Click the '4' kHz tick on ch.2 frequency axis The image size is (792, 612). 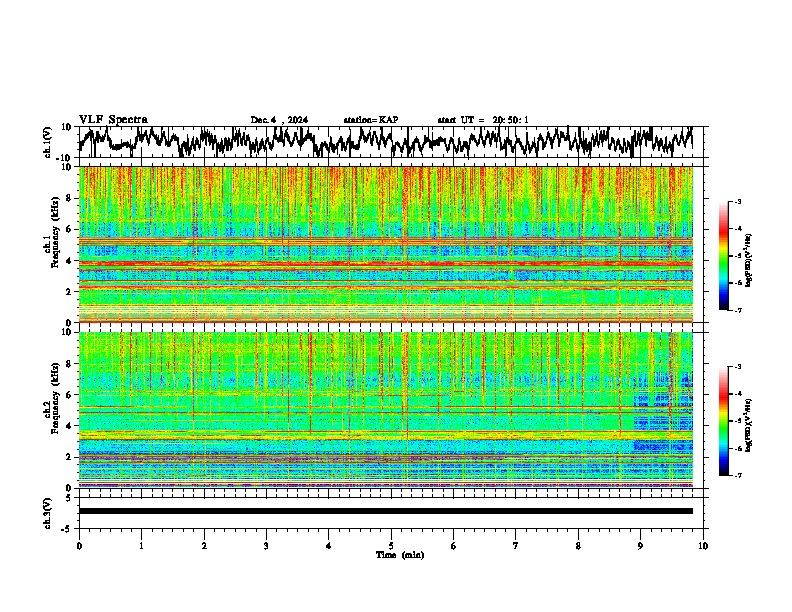(x=69, y=426)
